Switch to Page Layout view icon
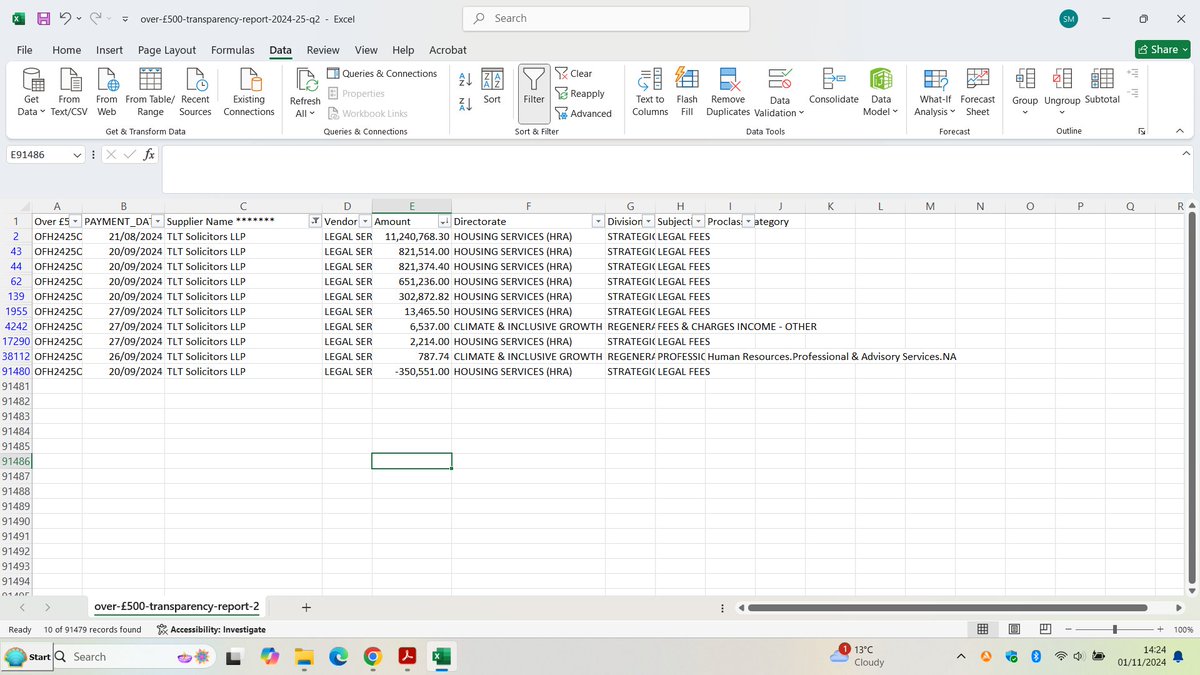This screenshot has height=675, width=1200. pyautogui.click(x=1014, y=630)
